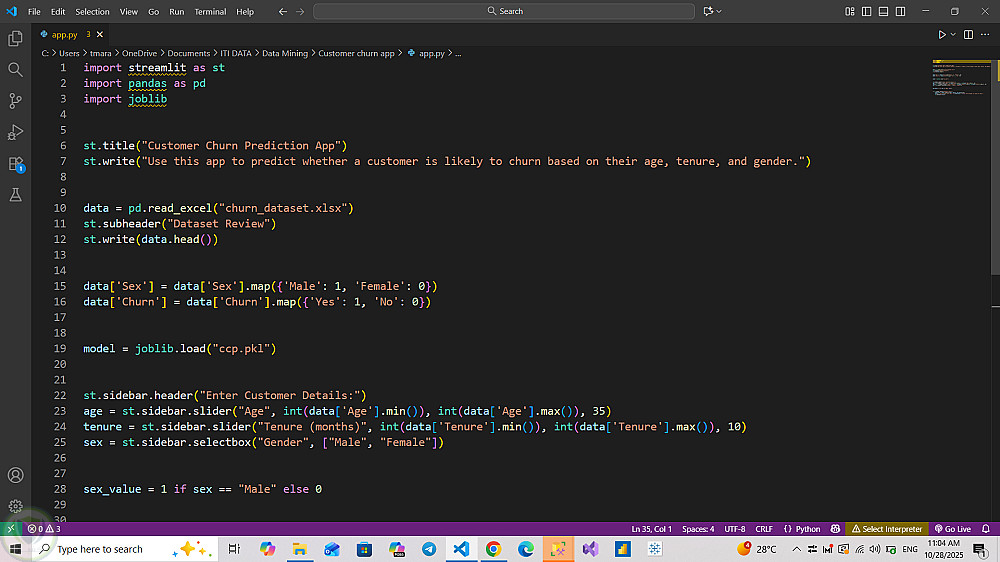Image resolution: width=1000 pixels, height=562 pixels.
Task: Click Go Live in the status bar
Action: [952, 529]
